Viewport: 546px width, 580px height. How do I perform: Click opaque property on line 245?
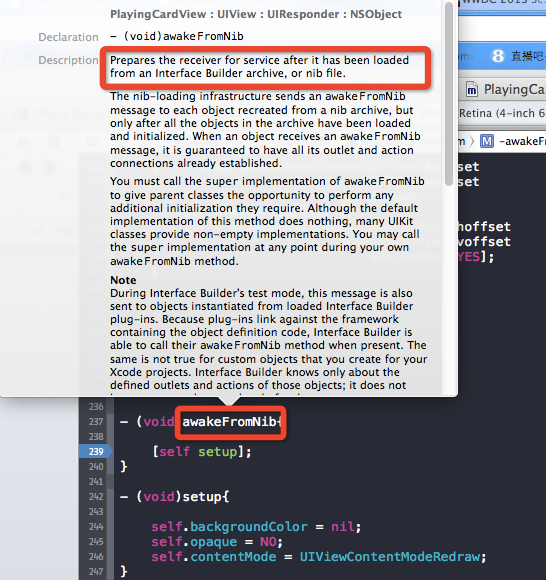[x=213, y=542]
